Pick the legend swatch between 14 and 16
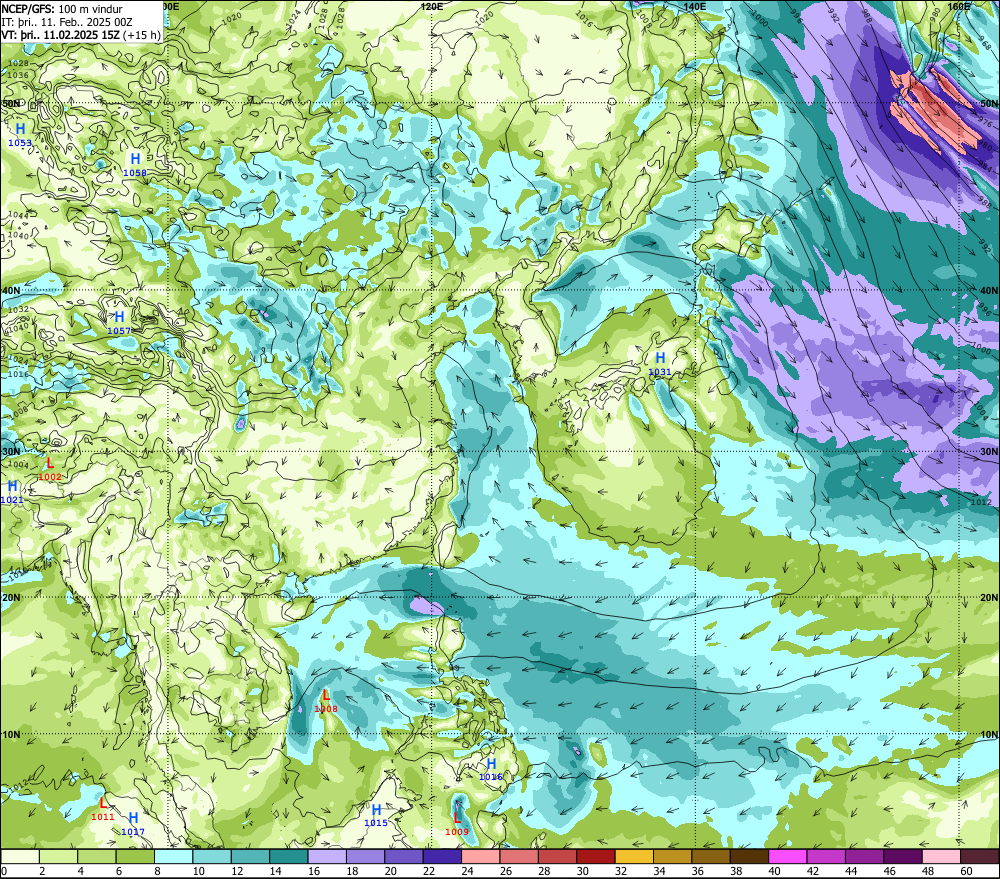Image resolution: width=1000 pixels, height=879 pixels. (289, 856)
